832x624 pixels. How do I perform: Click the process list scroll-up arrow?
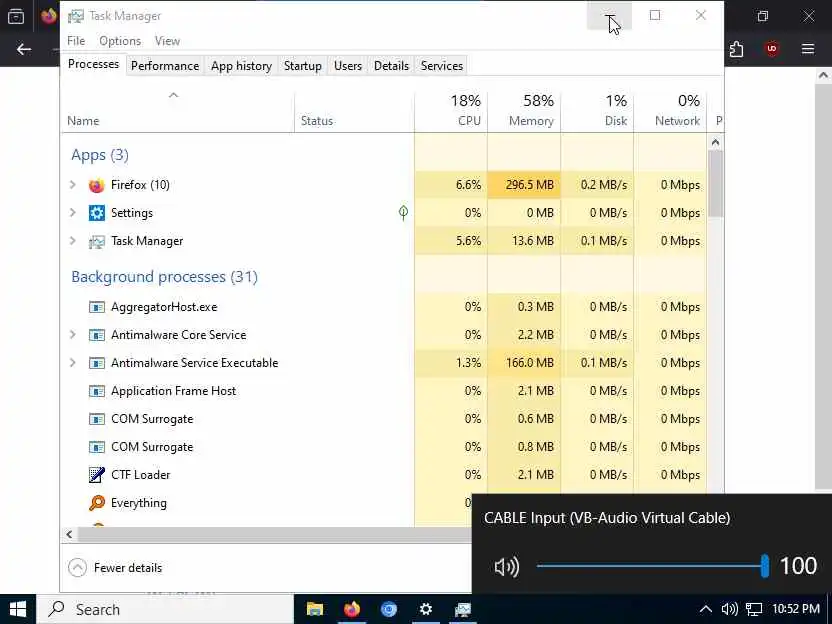pyautogui.click(x=715, y=142)
